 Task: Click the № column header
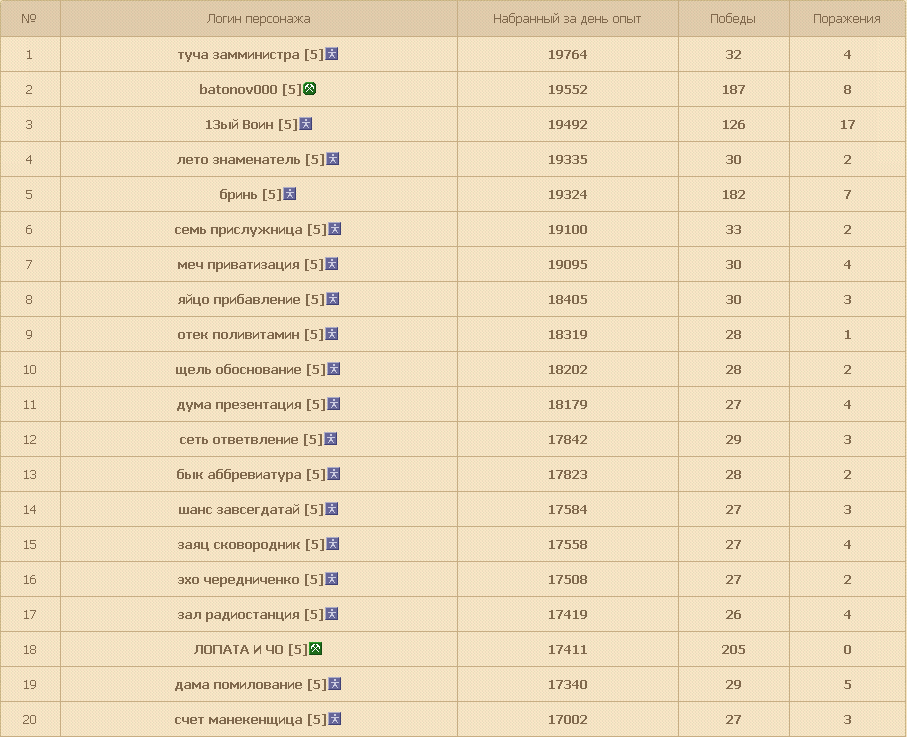point(29,19)
